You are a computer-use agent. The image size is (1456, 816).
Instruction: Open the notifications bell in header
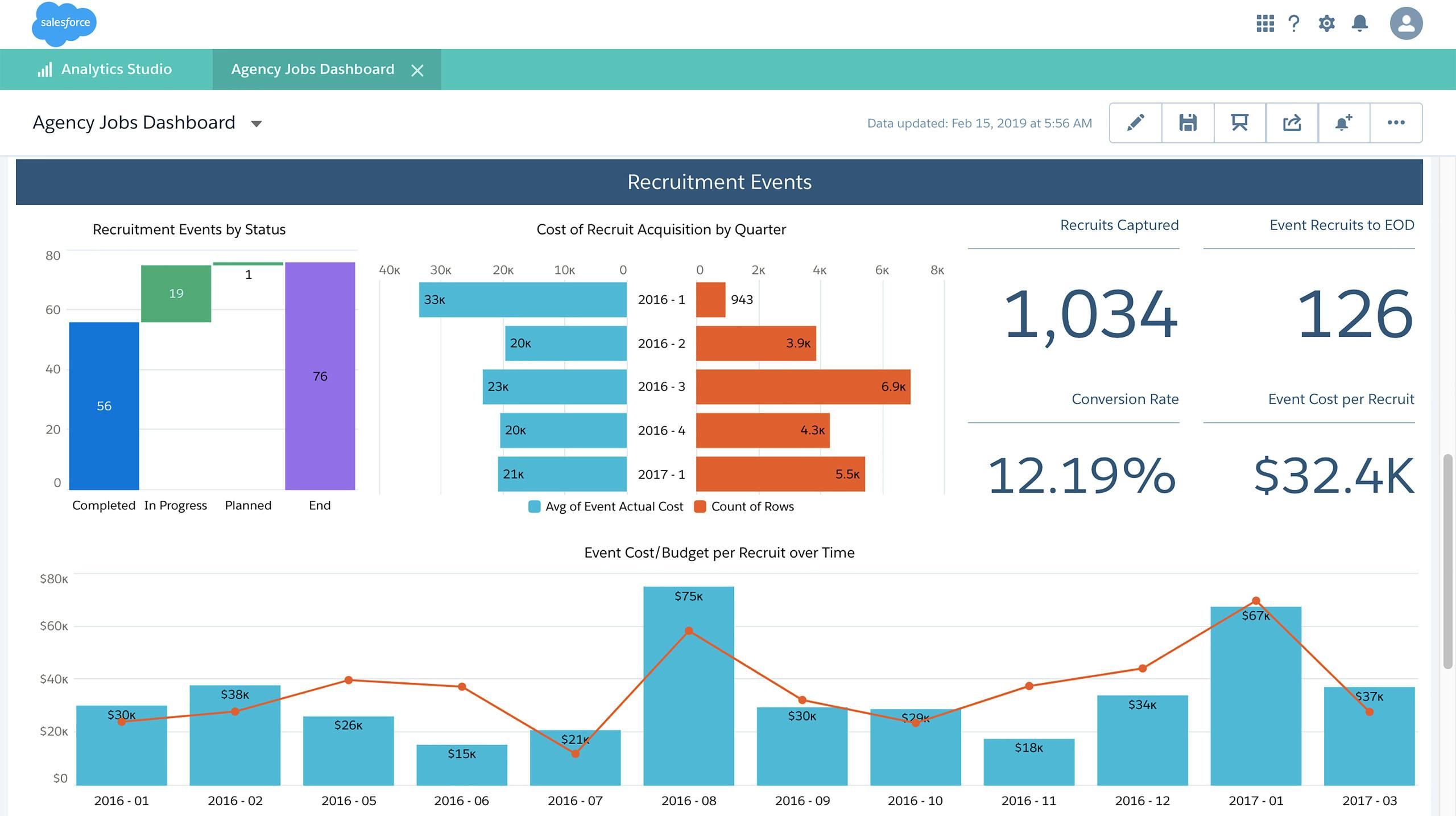[x=1360, y=23]
